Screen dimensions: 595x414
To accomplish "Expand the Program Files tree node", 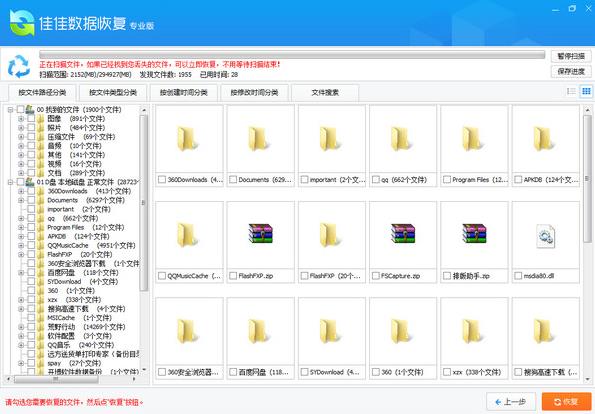I will pos(21,227).
